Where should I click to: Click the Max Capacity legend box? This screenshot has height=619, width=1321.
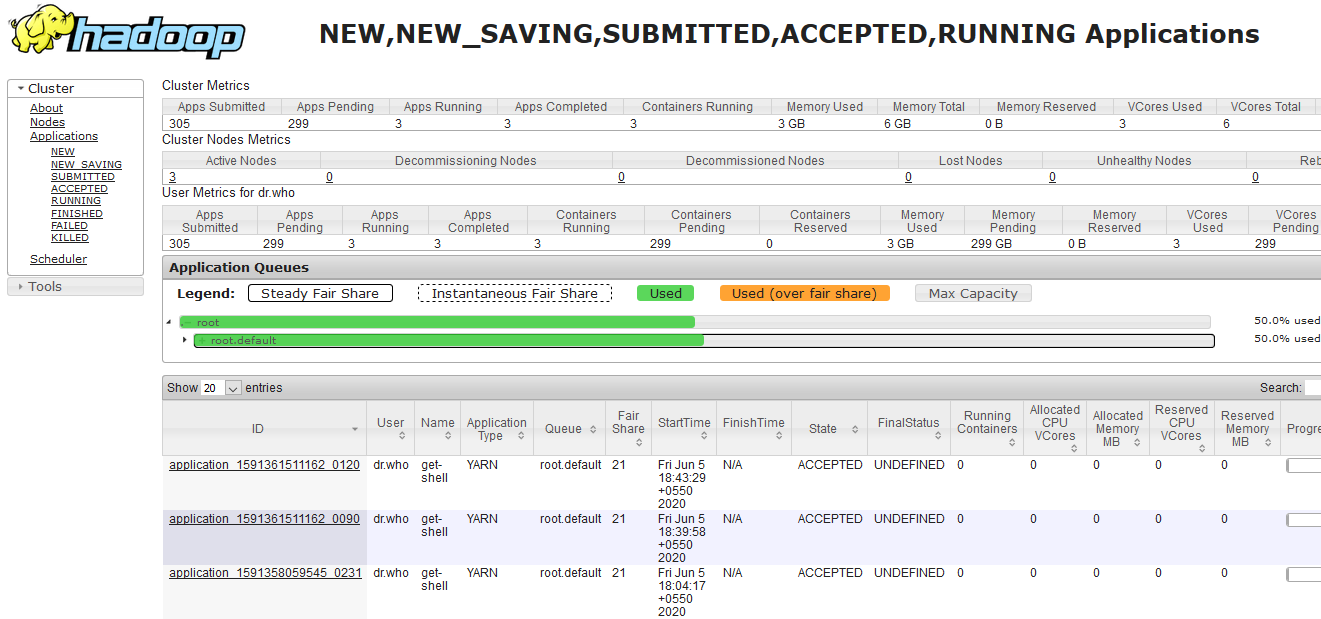tap(973, 294)
